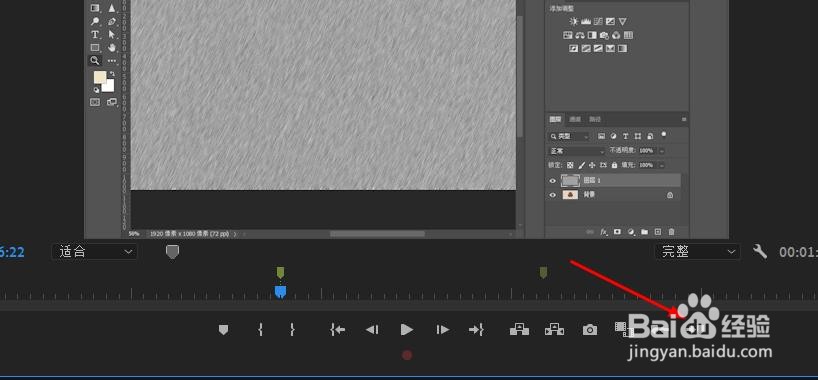This screenshot has height=380, width=818.
Task: Click the Photoshop background color swatch
Action: 109,87
